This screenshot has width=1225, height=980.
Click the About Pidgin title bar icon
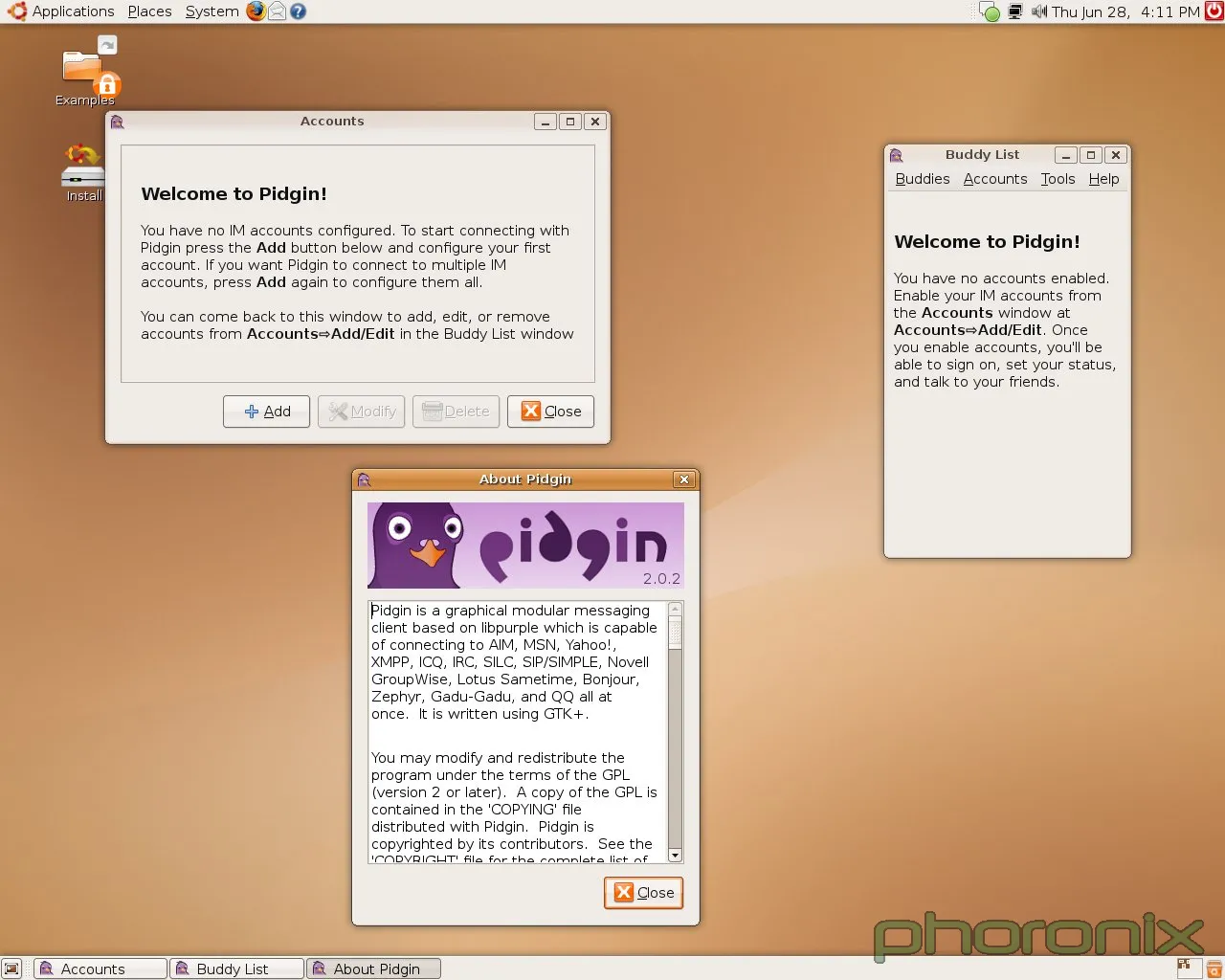pos(364,479)
